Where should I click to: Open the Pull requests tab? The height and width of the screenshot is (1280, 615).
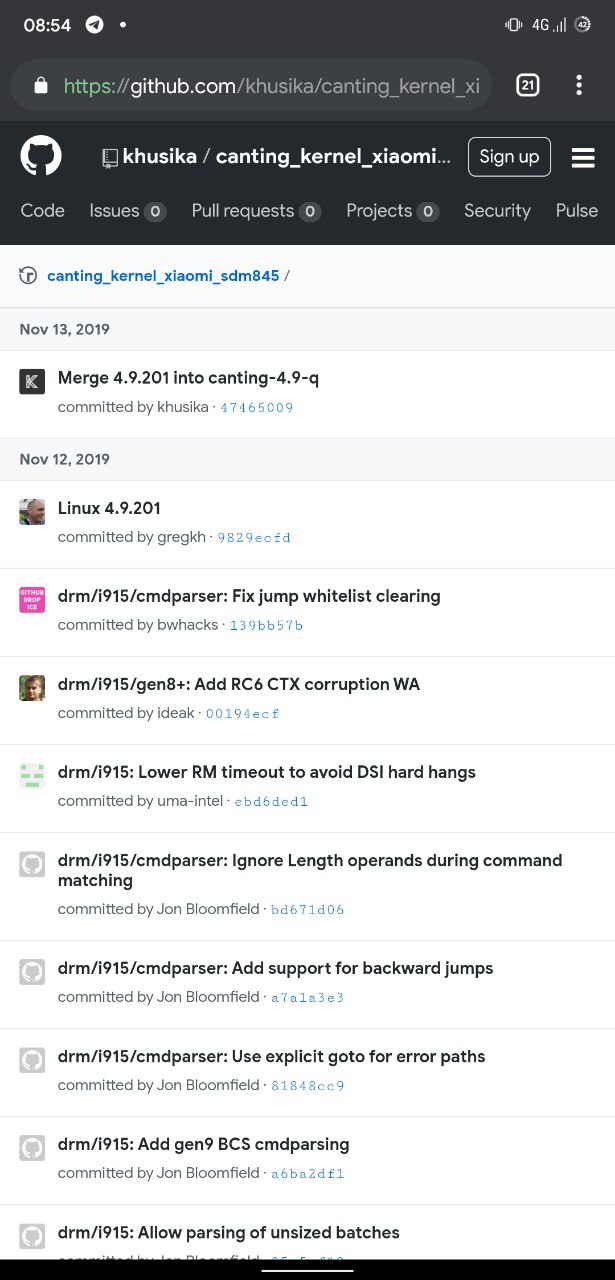point(256,211)
